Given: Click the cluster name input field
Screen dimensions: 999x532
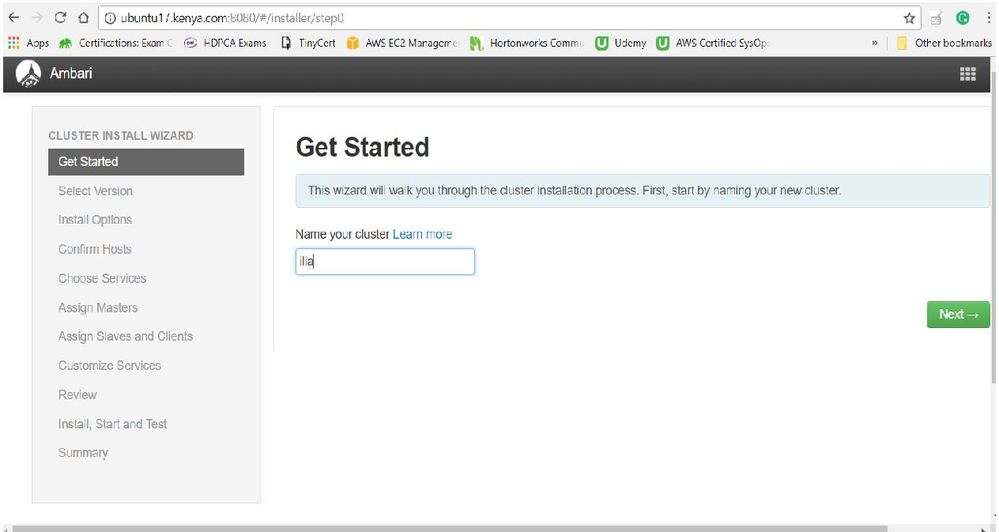Looking at the screenshot, I should [385, 262].
